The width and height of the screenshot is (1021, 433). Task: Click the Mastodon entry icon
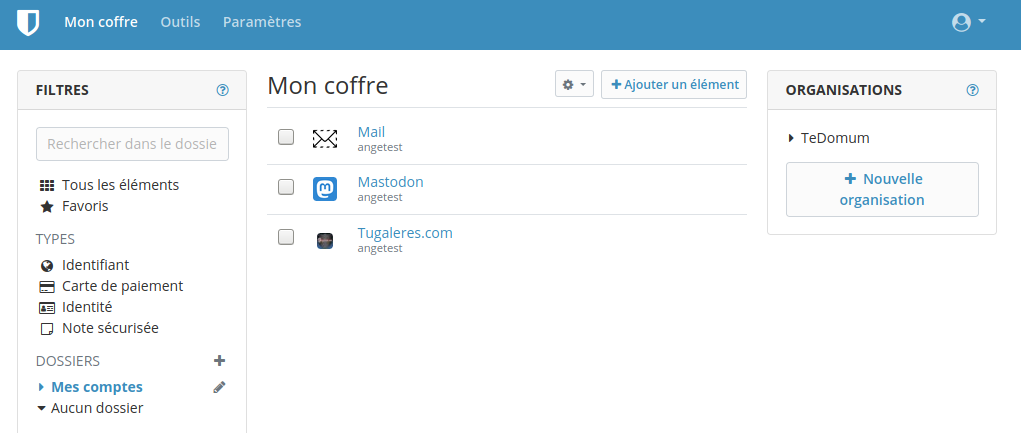325,189
